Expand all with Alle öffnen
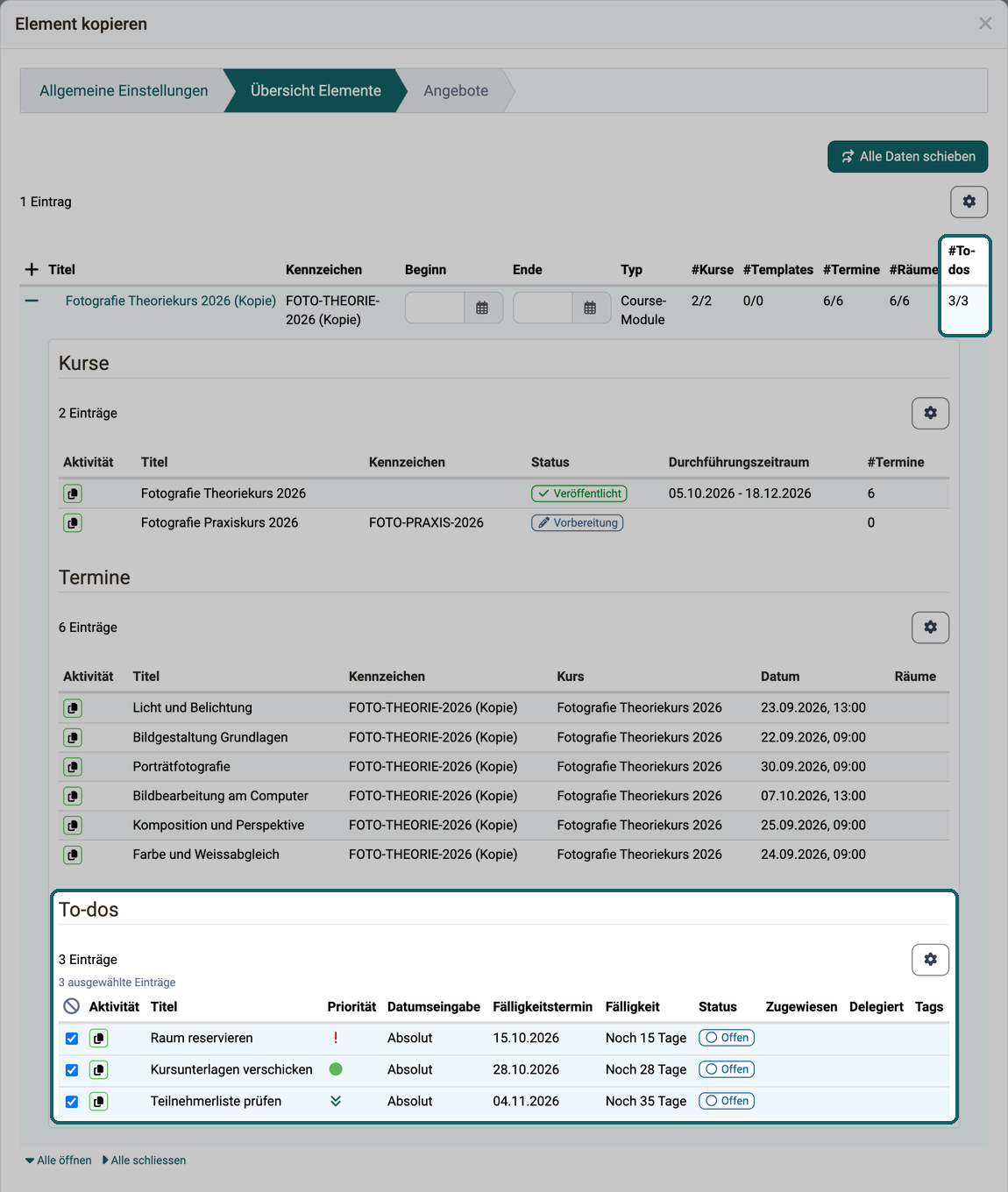Screen dimensions: 1008x1192 pos(59,1160)
